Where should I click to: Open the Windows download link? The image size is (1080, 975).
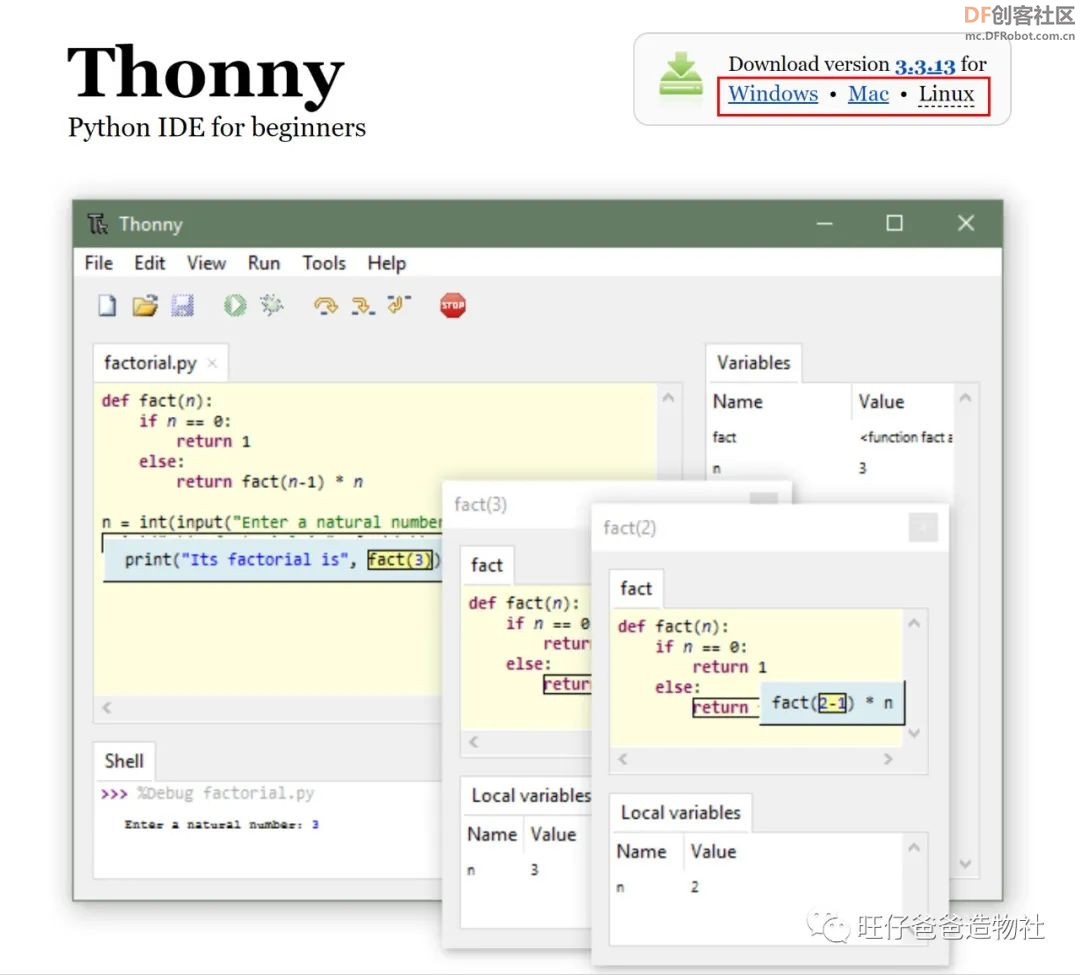pyautogui.click(x=773, y=94)
